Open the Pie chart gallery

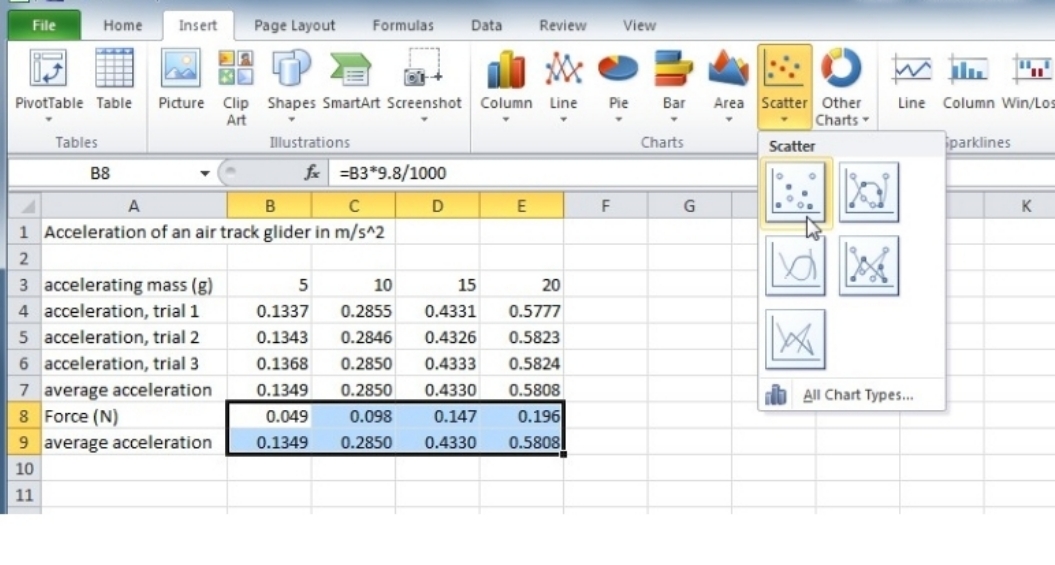(618, 86)
